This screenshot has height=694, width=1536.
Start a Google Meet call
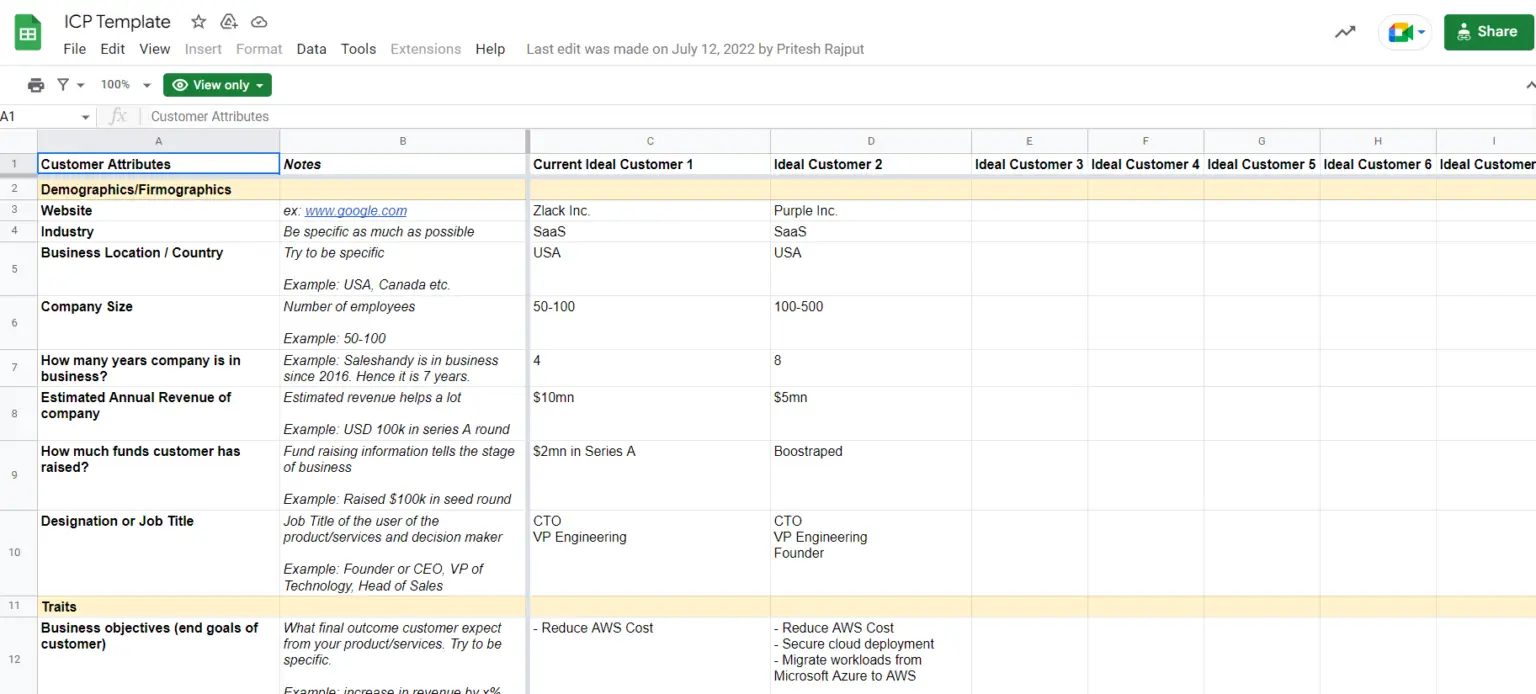click(x=1403, y=32)
